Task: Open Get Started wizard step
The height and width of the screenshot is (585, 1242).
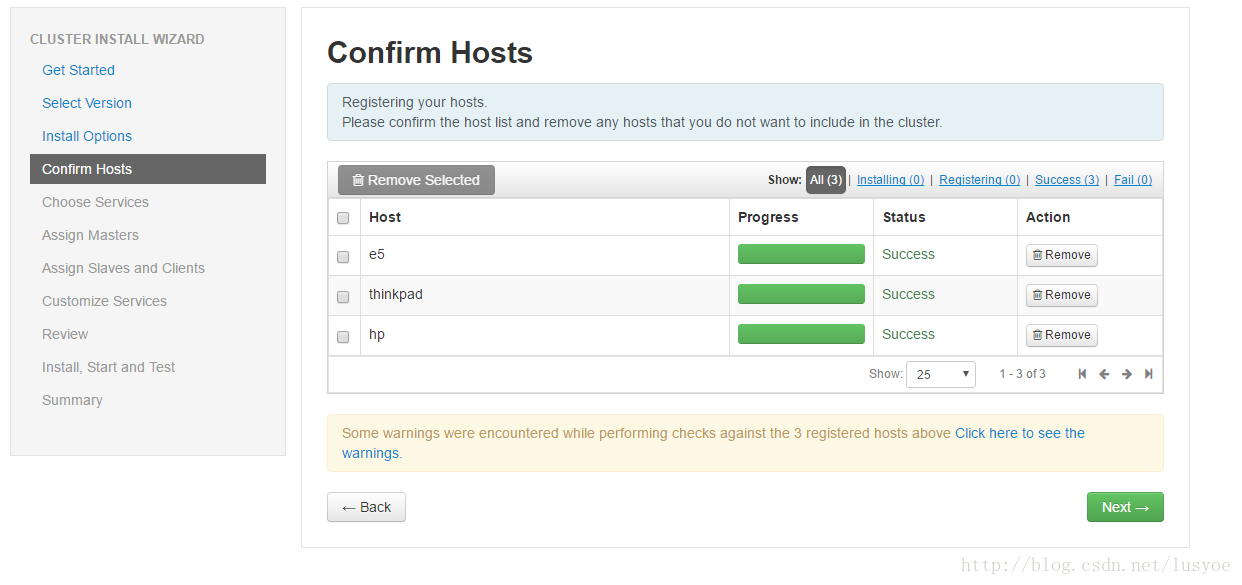Action: 78,70
